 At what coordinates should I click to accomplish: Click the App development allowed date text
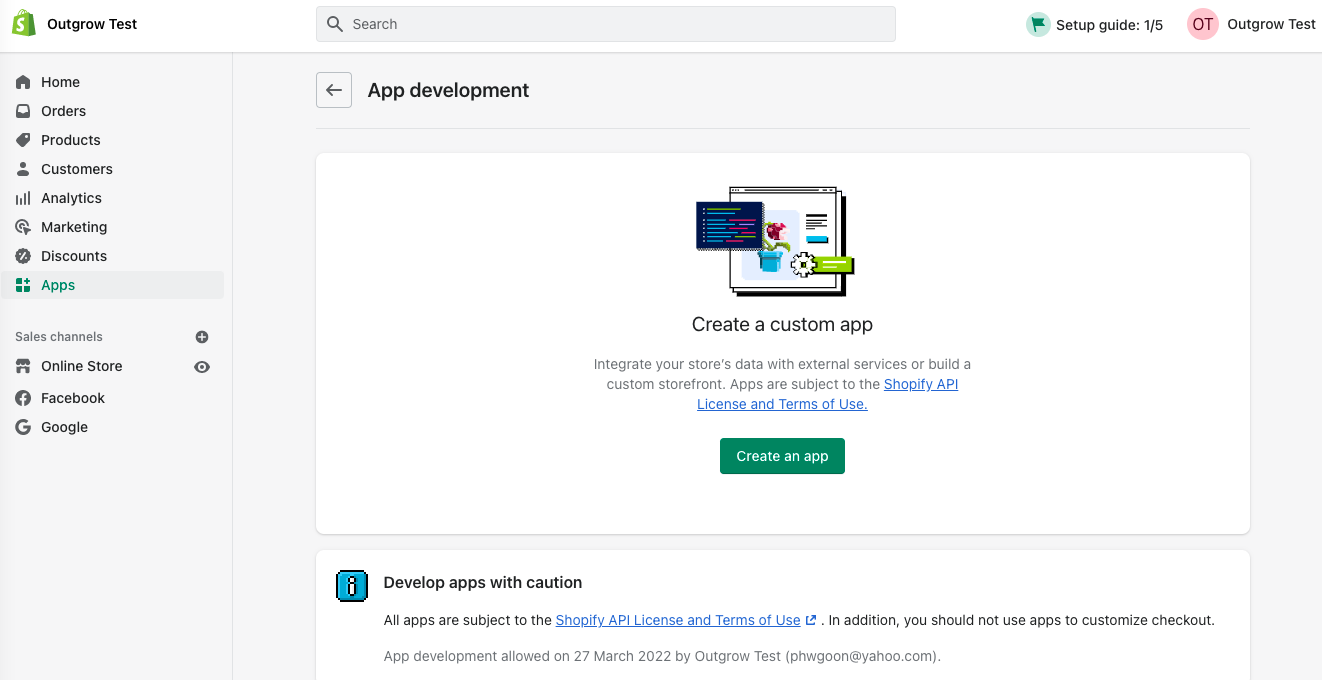tap(662, 656)
